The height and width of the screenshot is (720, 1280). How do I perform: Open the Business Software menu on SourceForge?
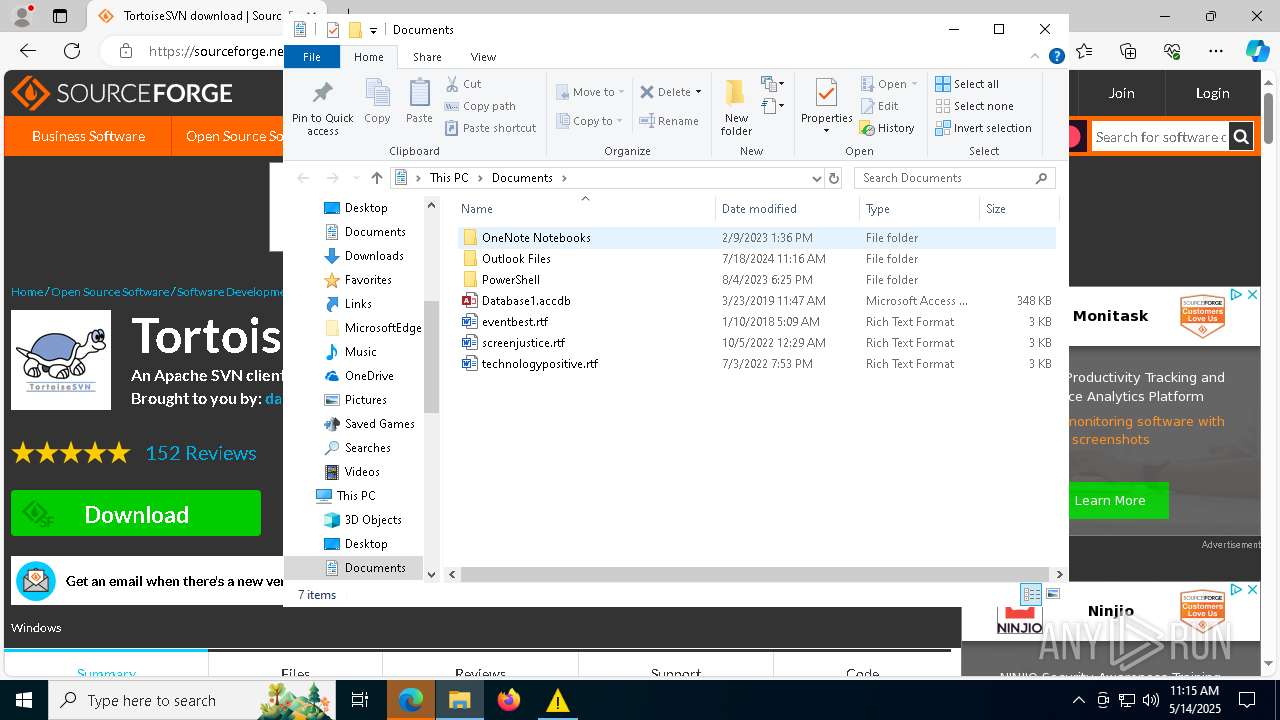(x=88, y=136)
